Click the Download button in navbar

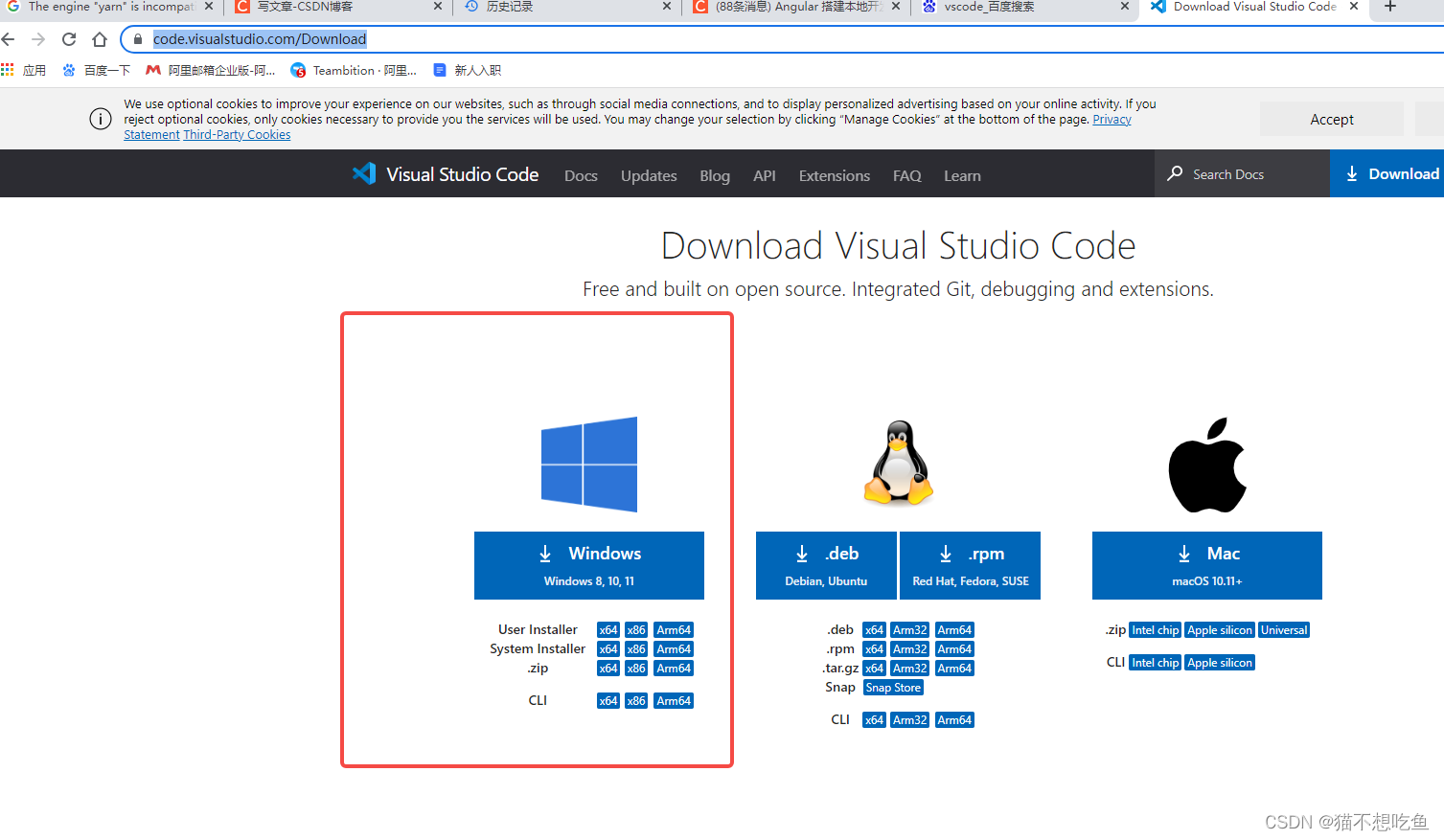[x=1387, y=173]
